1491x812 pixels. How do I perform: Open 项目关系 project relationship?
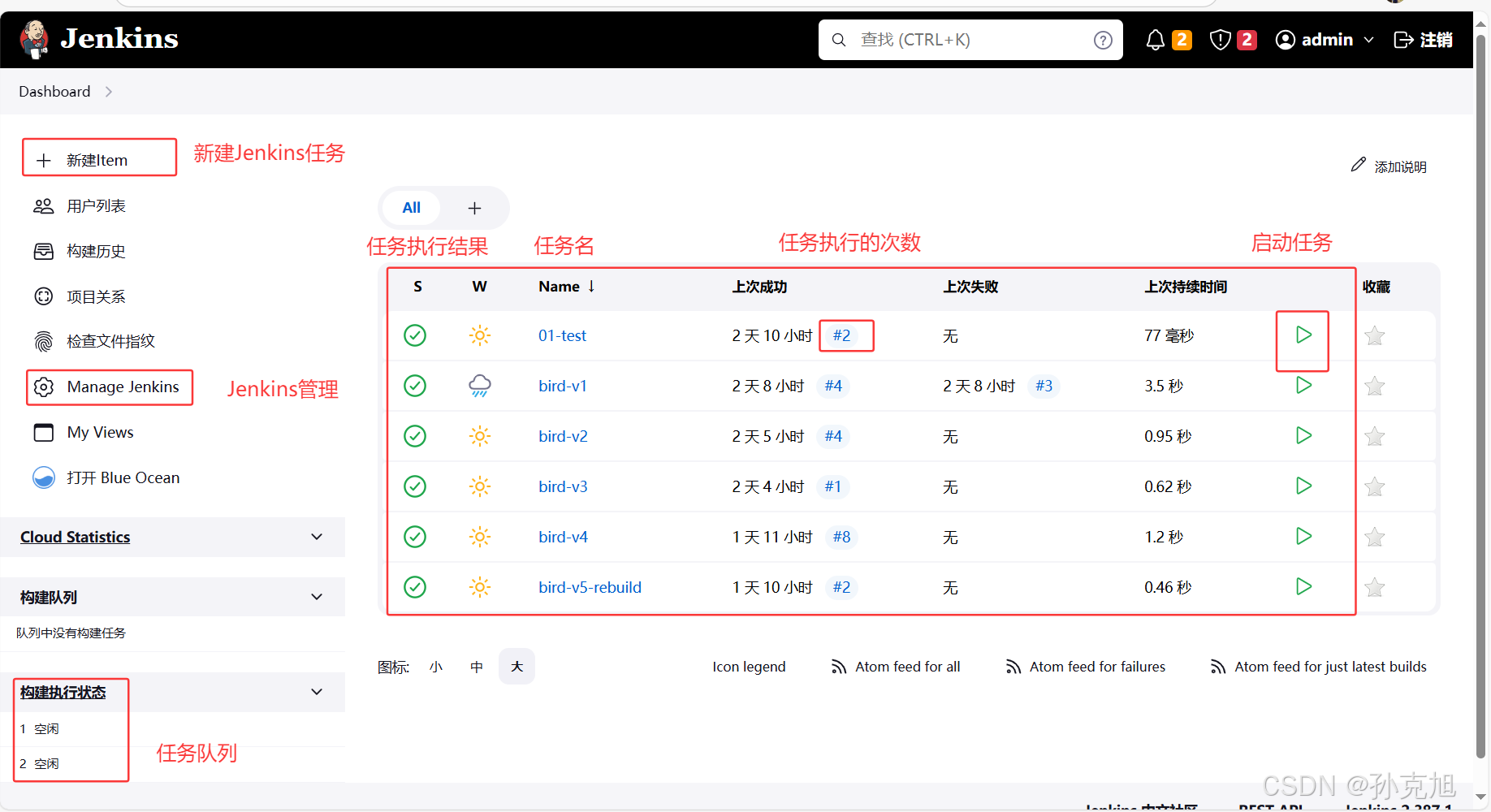click(80, 296)
